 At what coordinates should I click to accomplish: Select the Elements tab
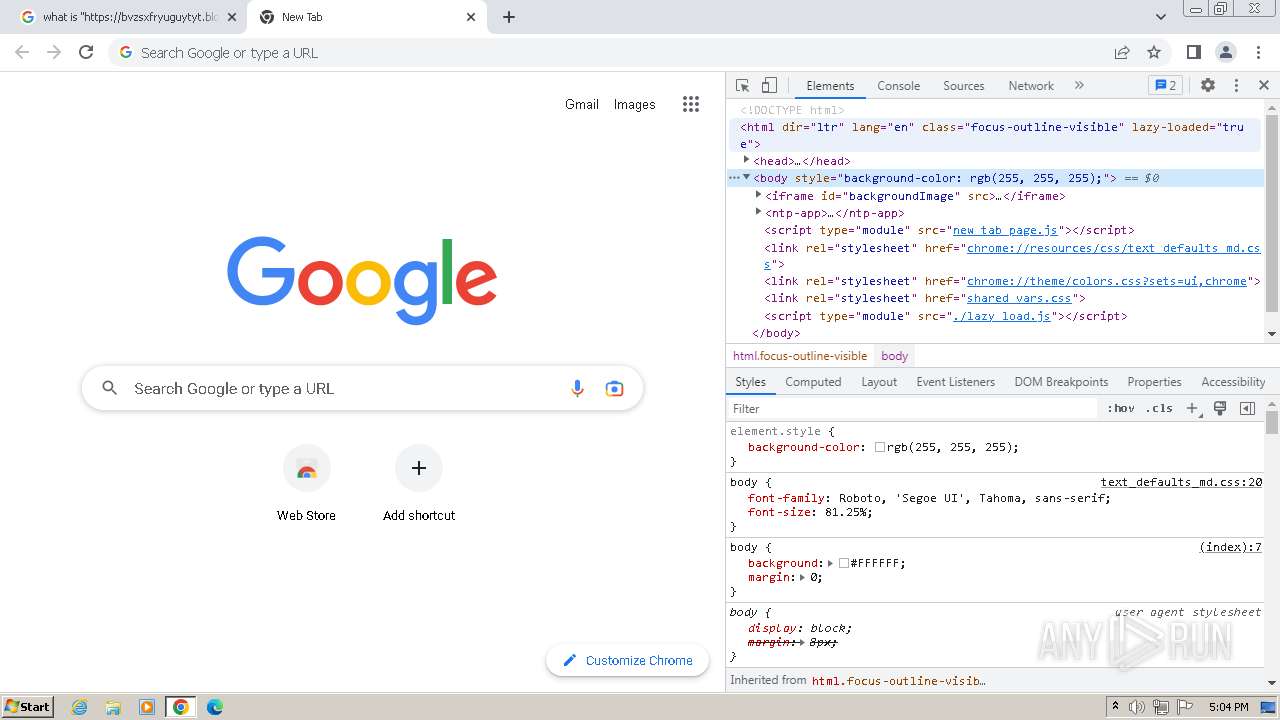coord(830,86)
